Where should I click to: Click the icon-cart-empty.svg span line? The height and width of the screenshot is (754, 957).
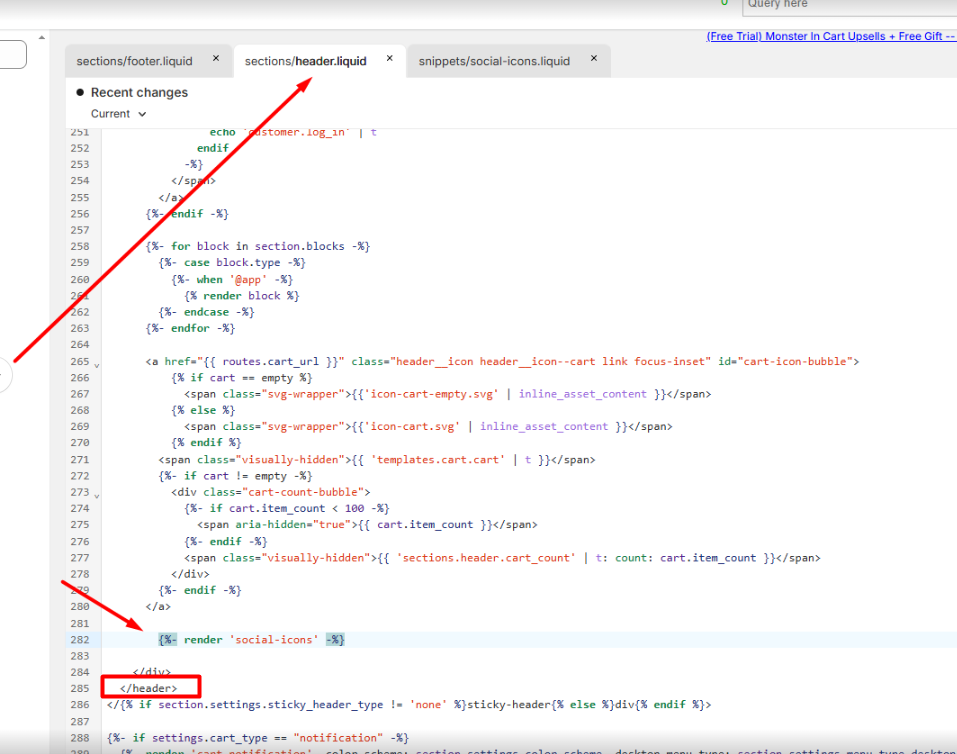pos(448,394)
